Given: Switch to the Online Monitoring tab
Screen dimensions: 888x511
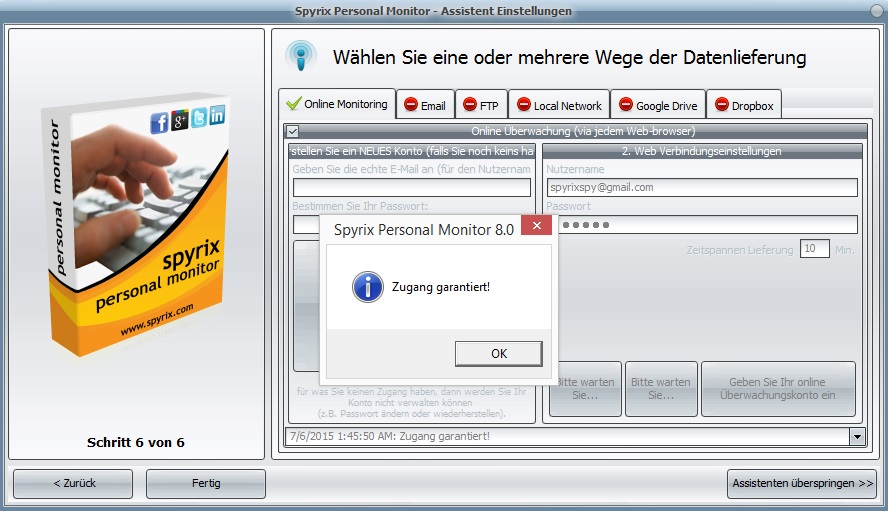Looking at the screenshot, I should pos(337,104).
